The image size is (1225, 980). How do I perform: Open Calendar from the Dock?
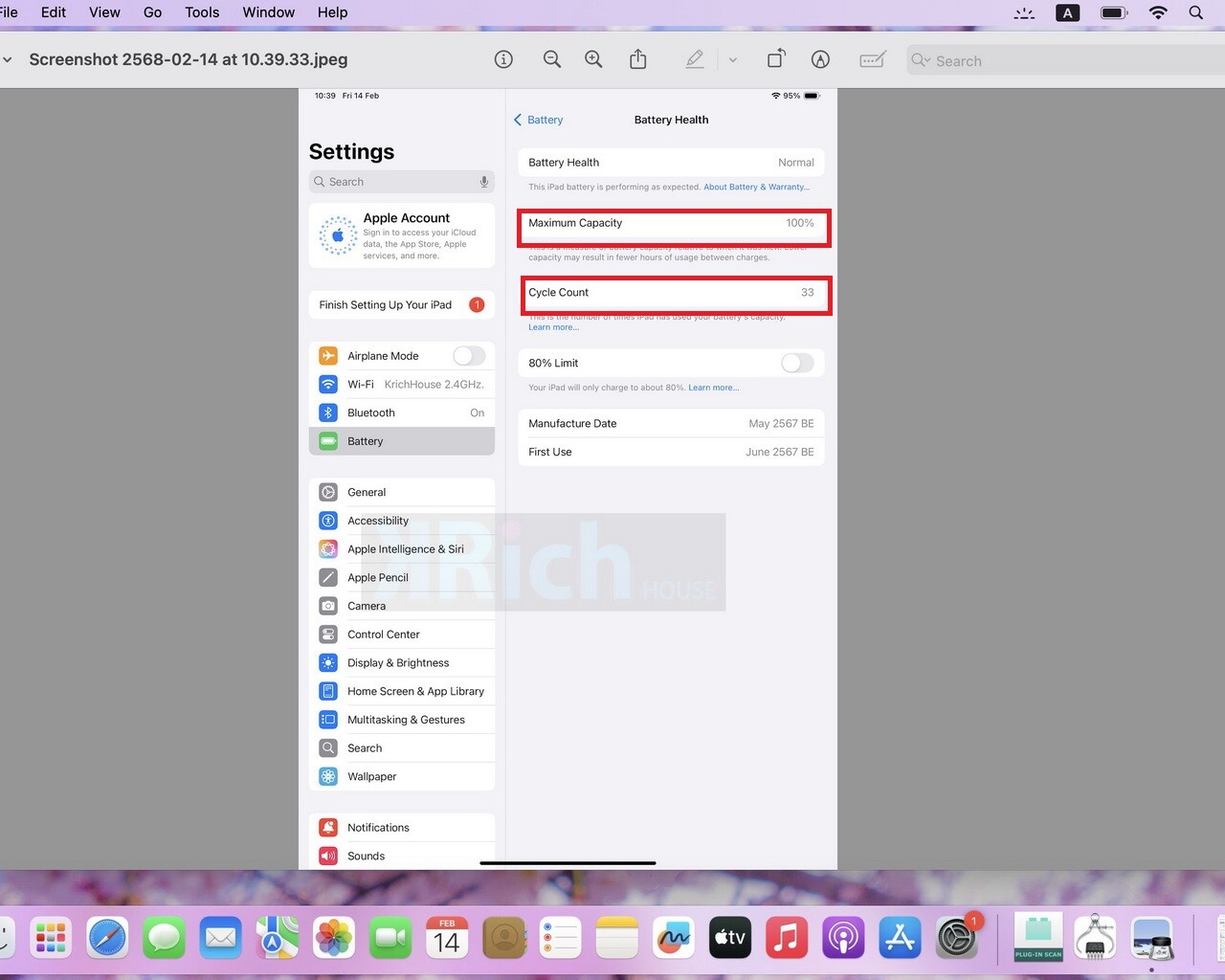pos(447,938)
